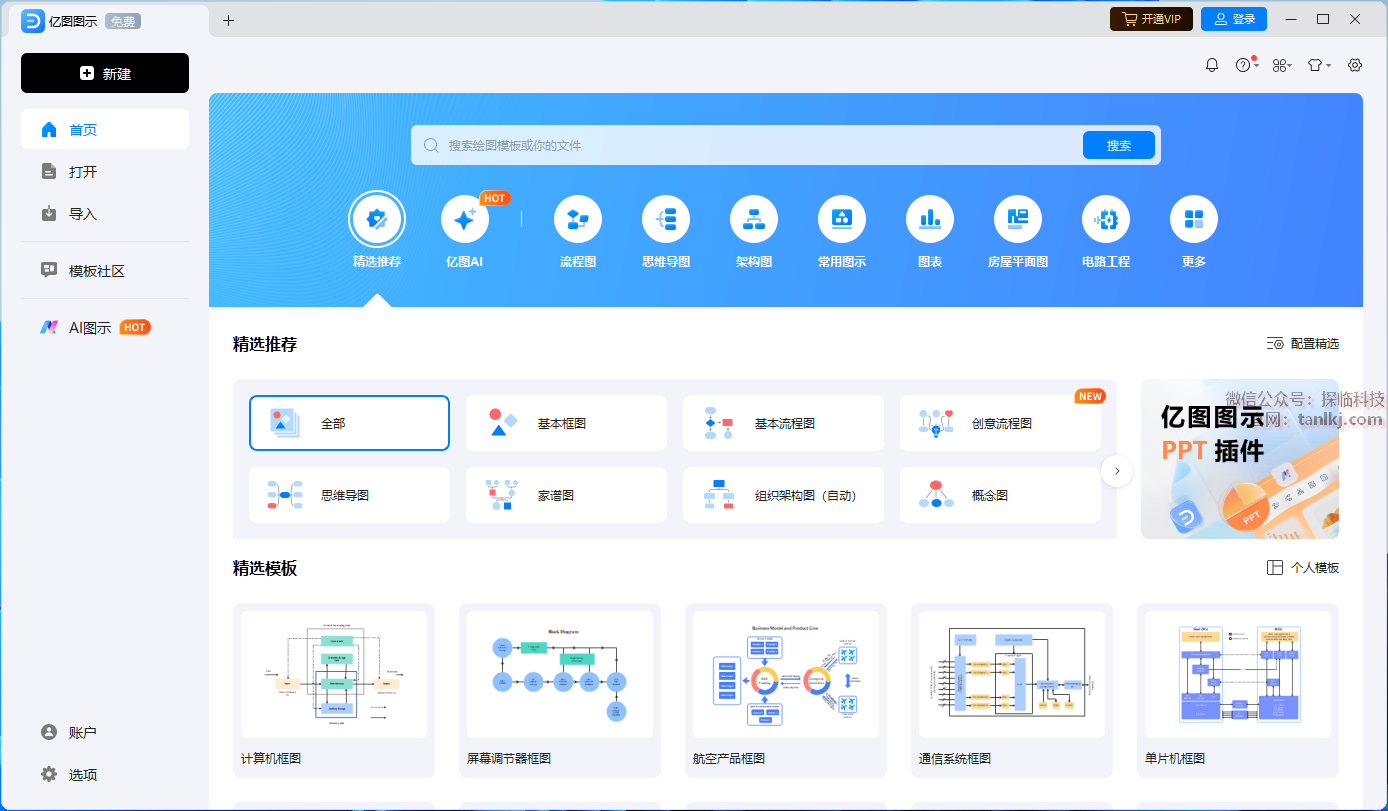Open the 架构图 category icon
Image resolution: width=1388 pixels, height=811 pixels.
(753, 220)
